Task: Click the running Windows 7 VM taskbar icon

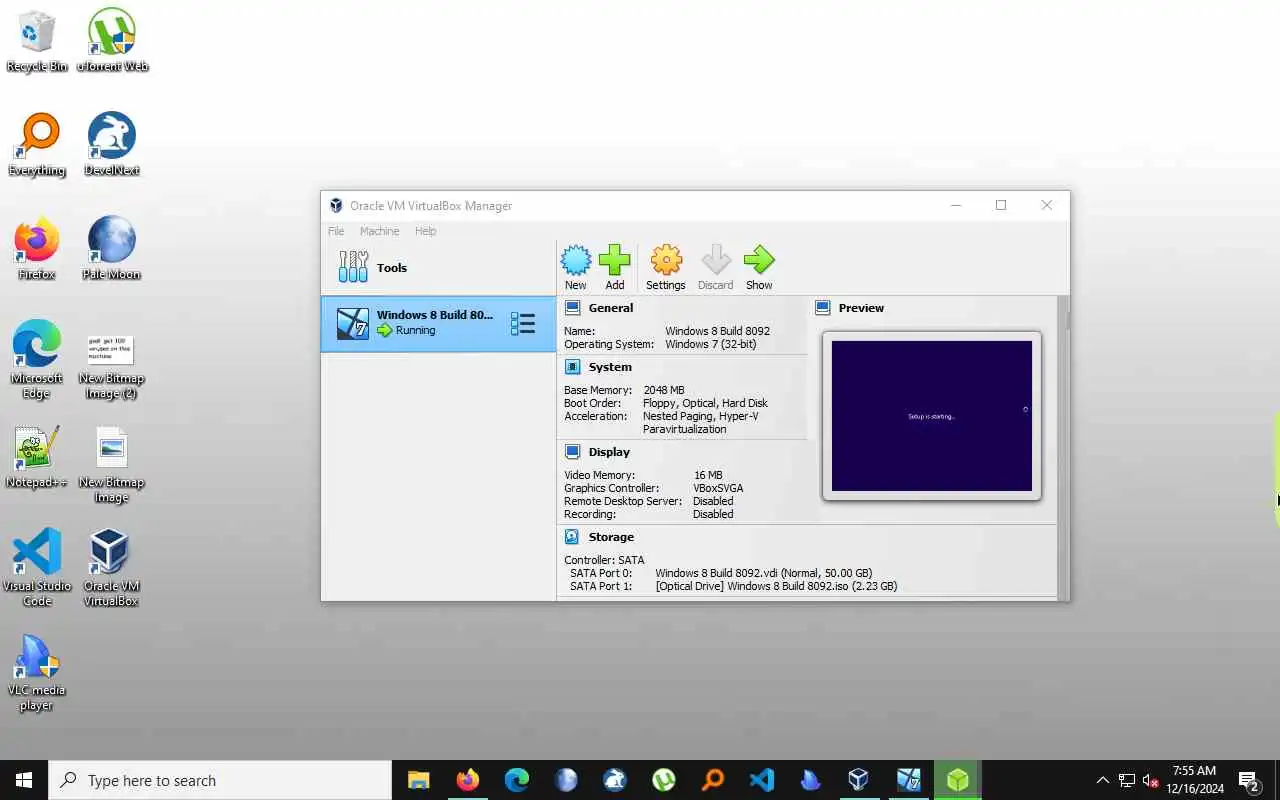Action: (x=908, y=780)
